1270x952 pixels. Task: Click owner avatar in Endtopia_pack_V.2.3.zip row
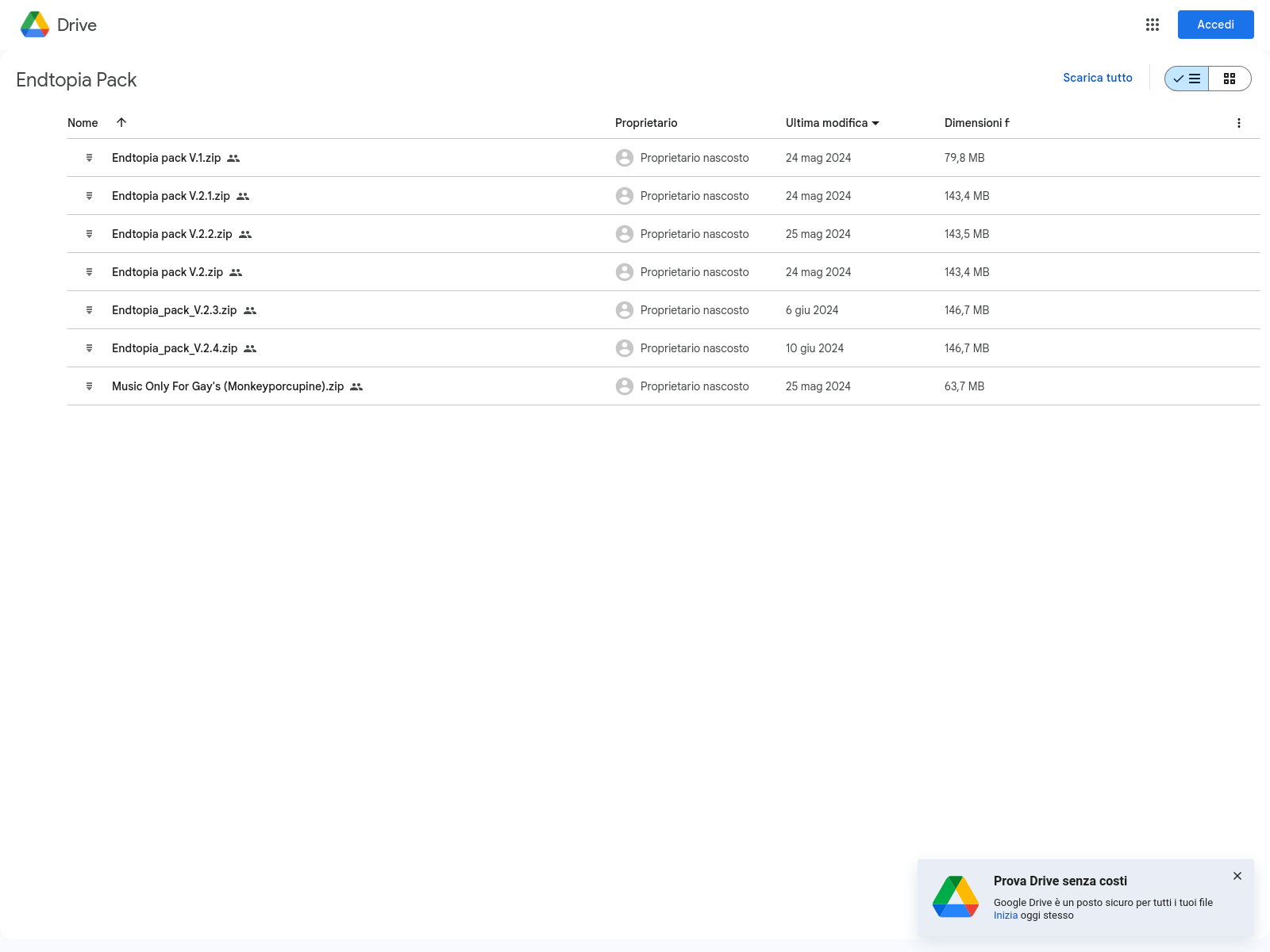tap(625, 310)
